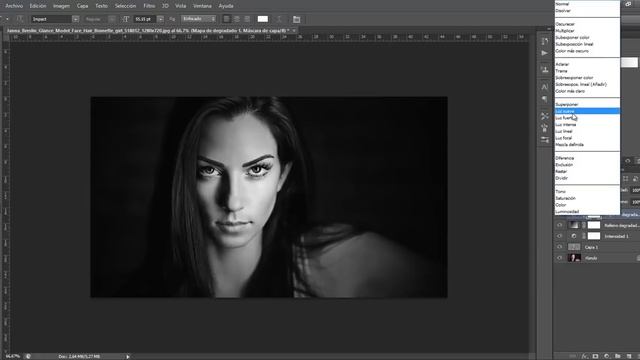
Task: Open the Brush panel icon
Action: coord(544,128)
